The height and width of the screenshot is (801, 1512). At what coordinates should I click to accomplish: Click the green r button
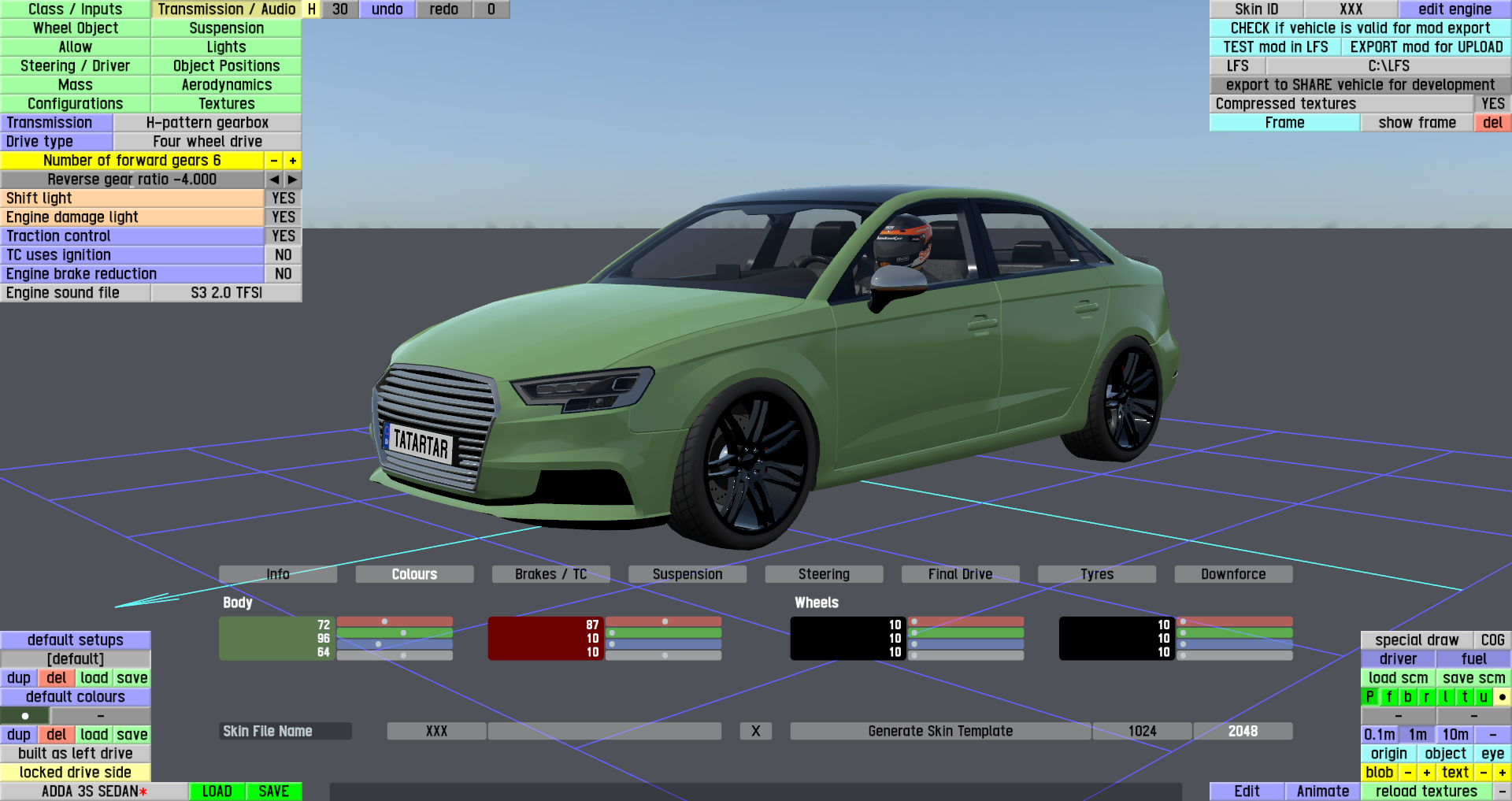(x=1427, y=697)
